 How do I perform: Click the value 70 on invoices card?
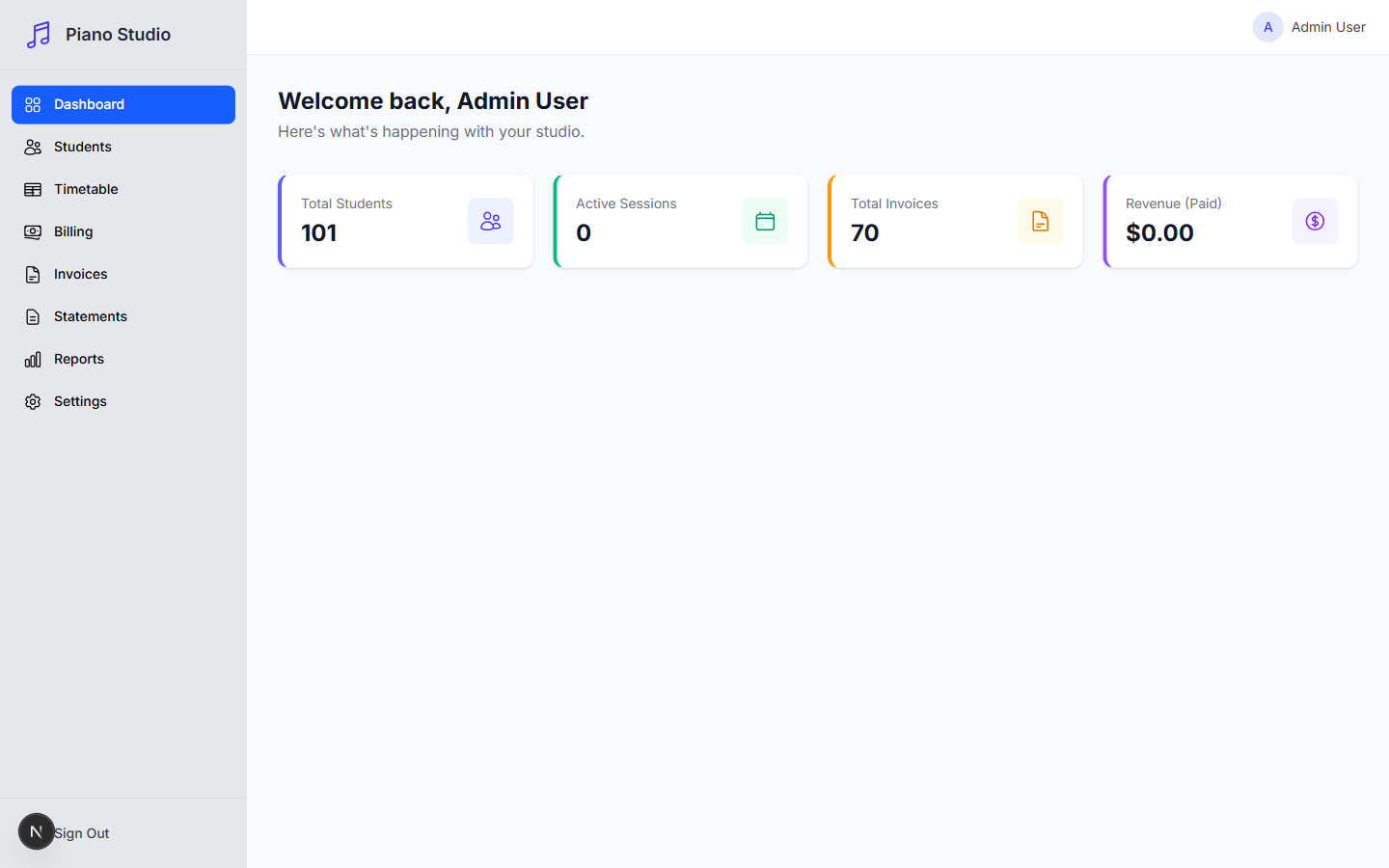coord(865,232)
